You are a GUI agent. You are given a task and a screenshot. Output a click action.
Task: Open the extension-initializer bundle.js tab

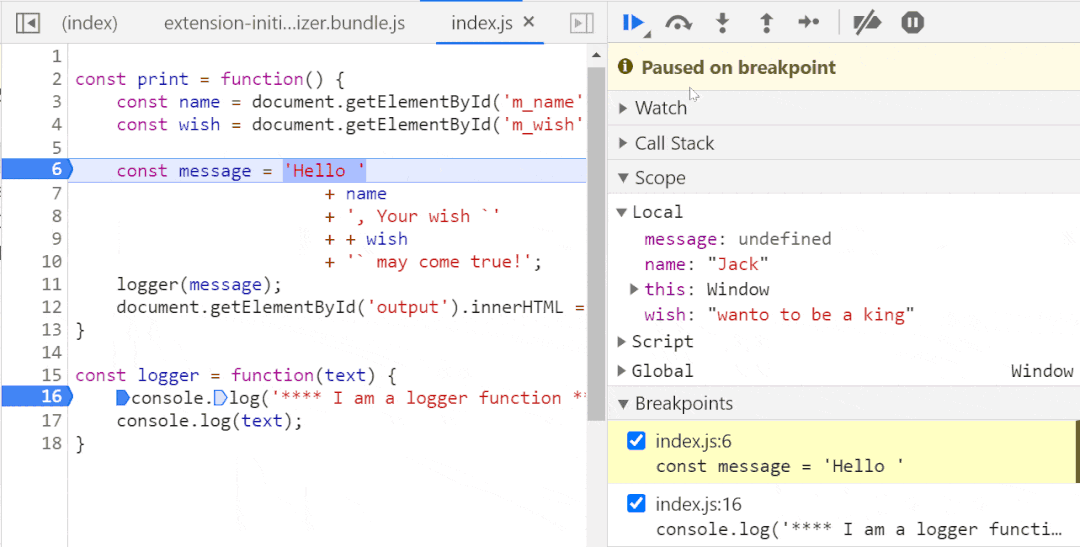click(x=284, y=23)
